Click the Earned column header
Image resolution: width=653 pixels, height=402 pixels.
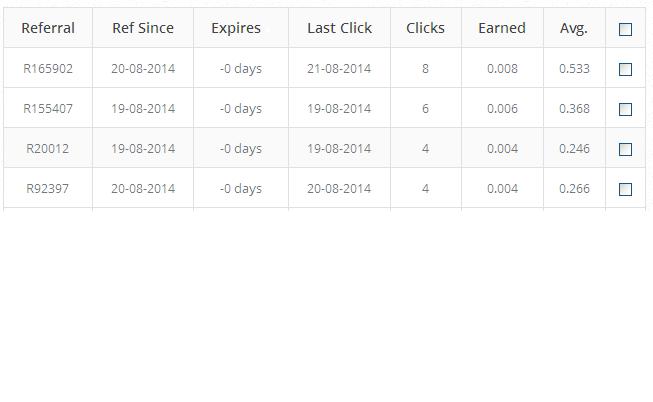click(502, 28)
